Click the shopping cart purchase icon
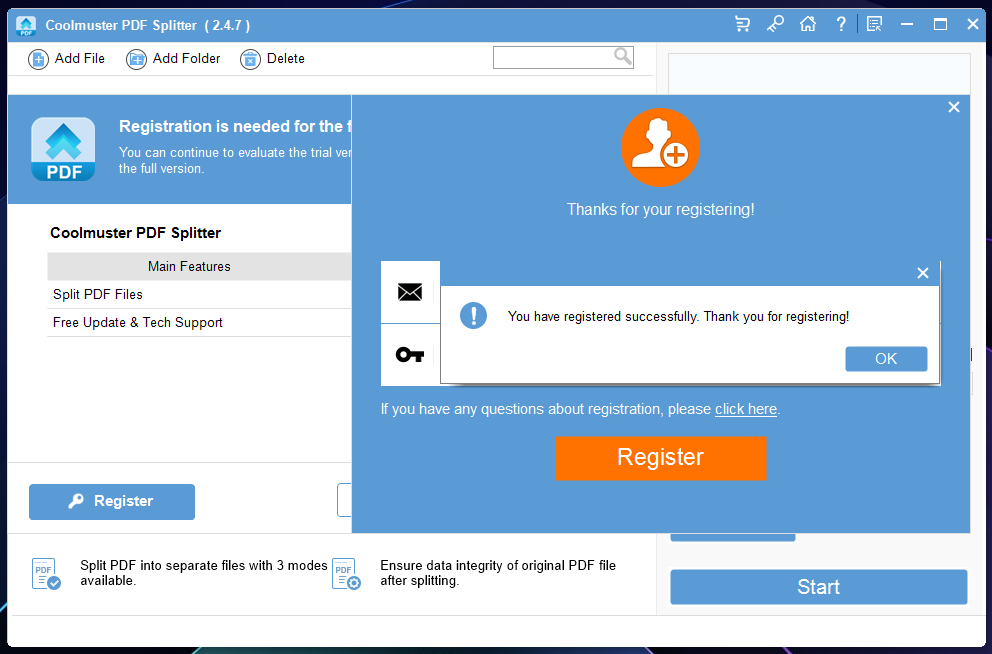The height and width of the screenshot is (654, 992). pyautogui.click(x=742, y=24)
